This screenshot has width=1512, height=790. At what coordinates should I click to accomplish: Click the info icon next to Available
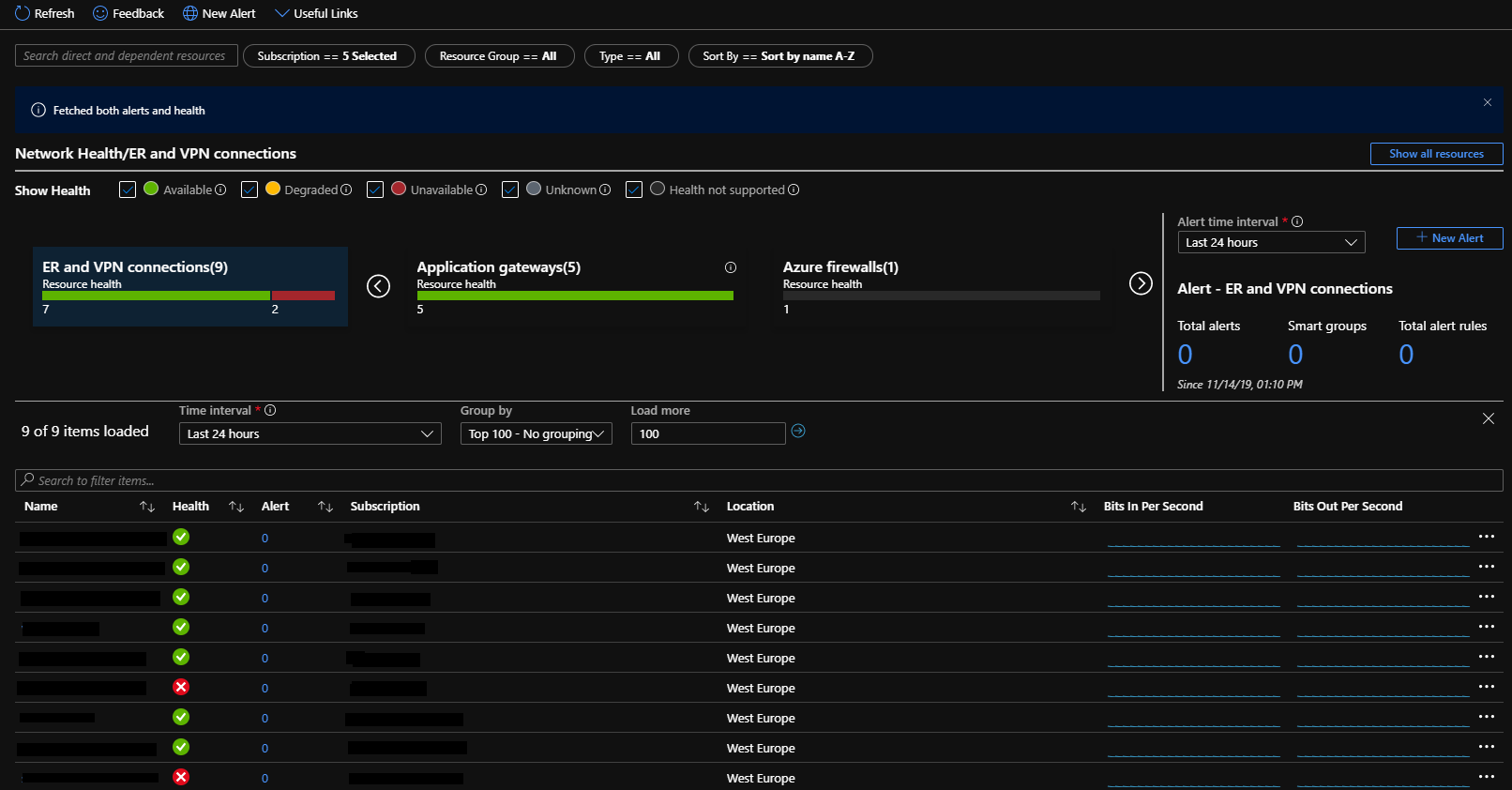click(x=220, y=190)
